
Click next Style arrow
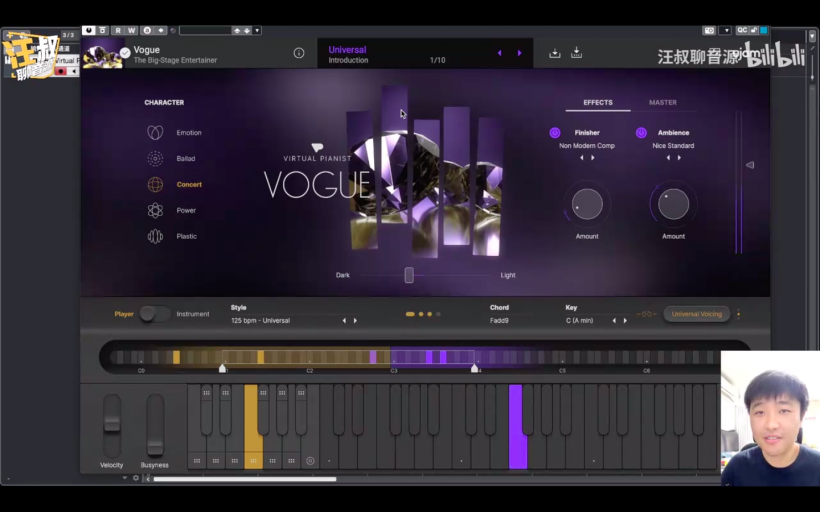click(x=356, y=321)
